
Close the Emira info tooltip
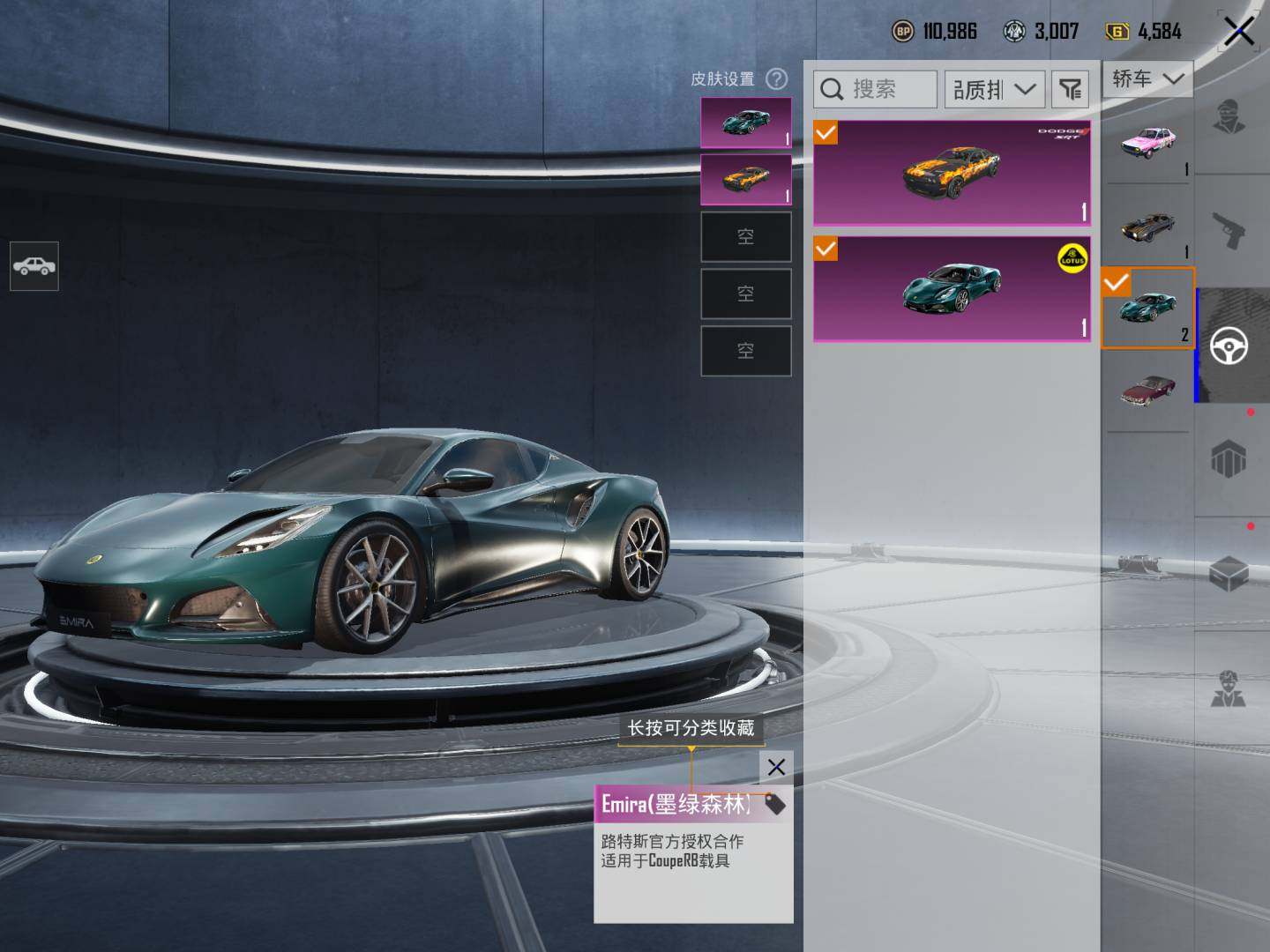[x=776, y=767]
